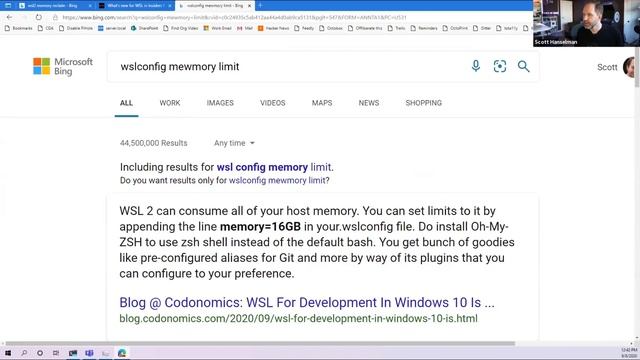This screenshot has height=360, width=640.
Task: Switch to IMAGES results tab
Action: 220,103
